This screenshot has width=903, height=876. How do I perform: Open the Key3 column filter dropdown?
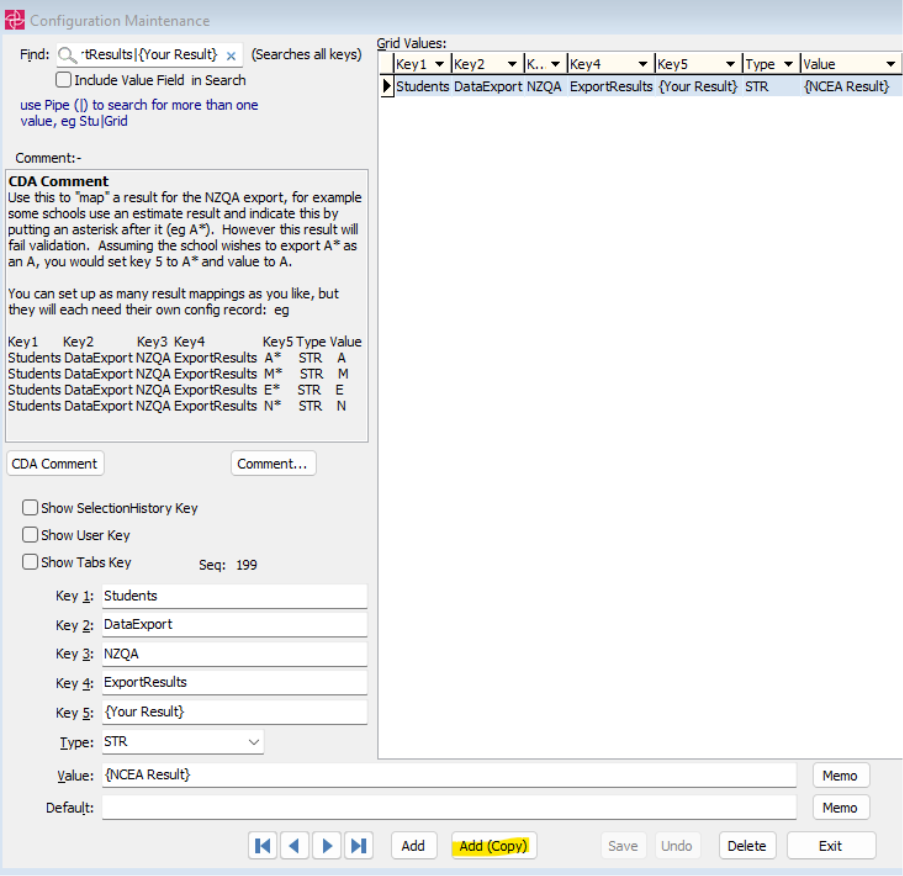click(556, 64)
